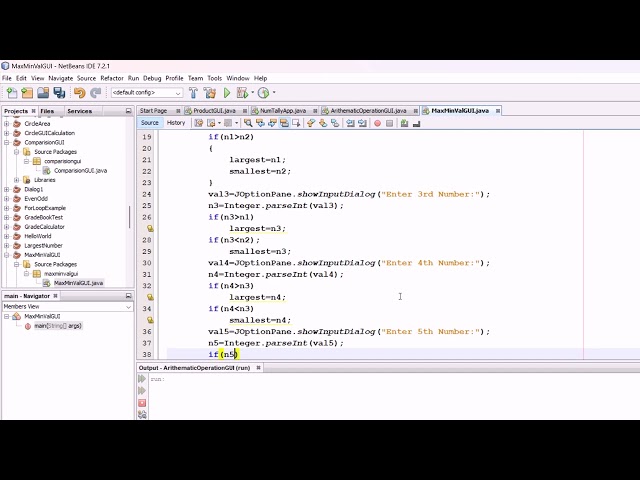Expand the Libraries node under ComparisionGUI
This screenshot has height=480, width=640.
tap(16, 180)
